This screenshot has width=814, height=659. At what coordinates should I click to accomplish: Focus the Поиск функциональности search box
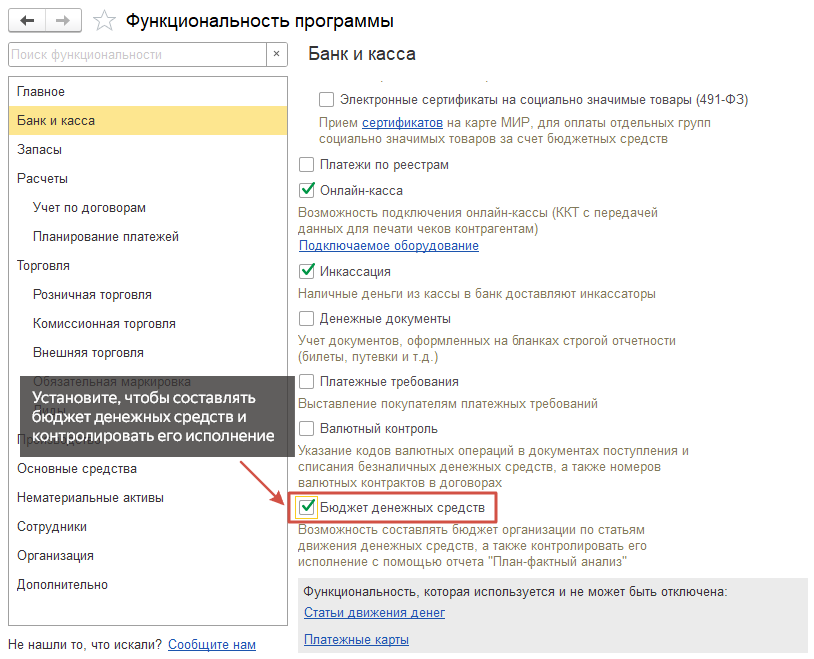[x=138, y=55]
